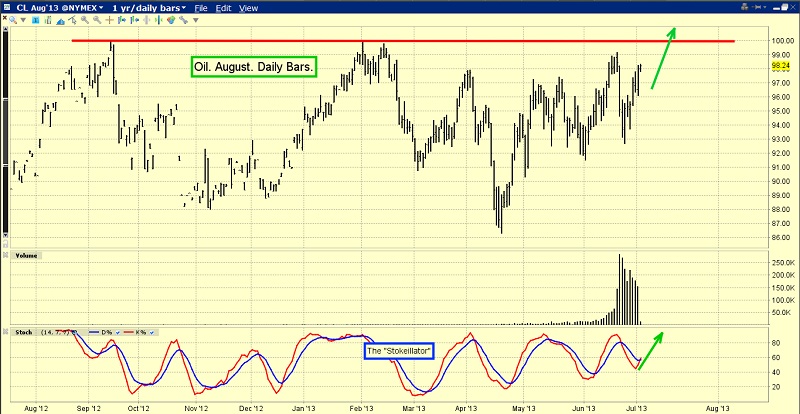Open the View menu
800x414 pixels.
(x=248, y=8)
